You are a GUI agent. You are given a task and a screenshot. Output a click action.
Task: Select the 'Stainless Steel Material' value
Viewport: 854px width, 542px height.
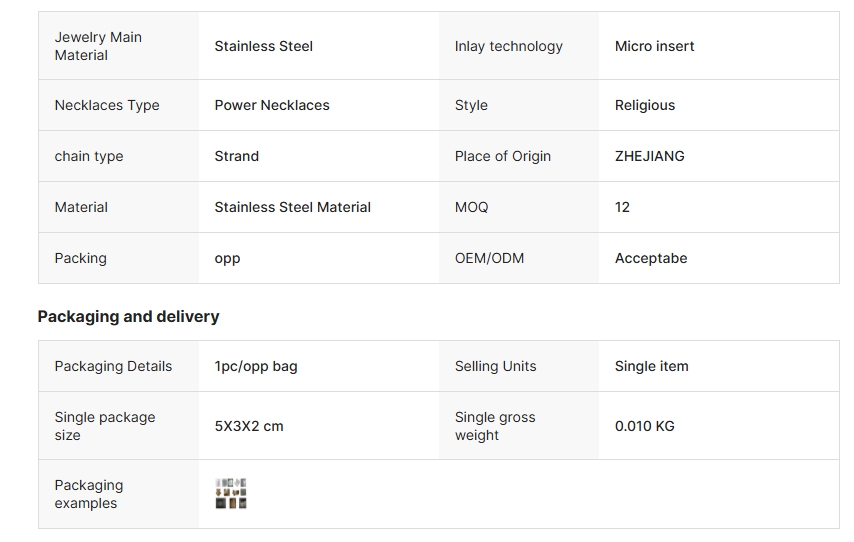(292, 207)
